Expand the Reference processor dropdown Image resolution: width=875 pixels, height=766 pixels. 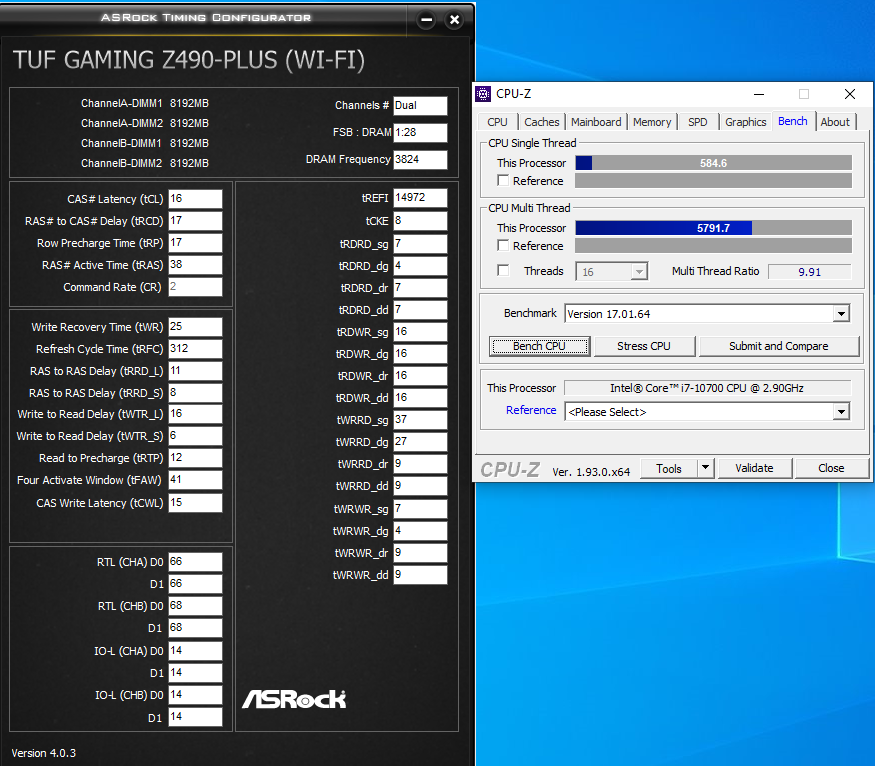pos(842,412)
